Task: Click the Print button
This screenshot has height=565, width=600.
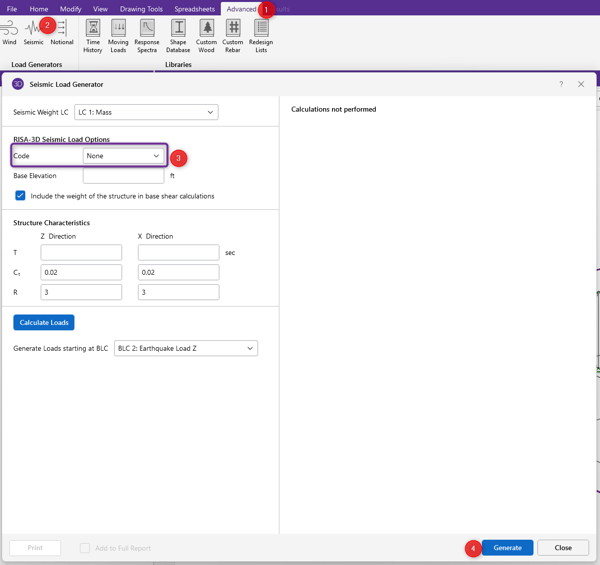Action: pos(35,548)
